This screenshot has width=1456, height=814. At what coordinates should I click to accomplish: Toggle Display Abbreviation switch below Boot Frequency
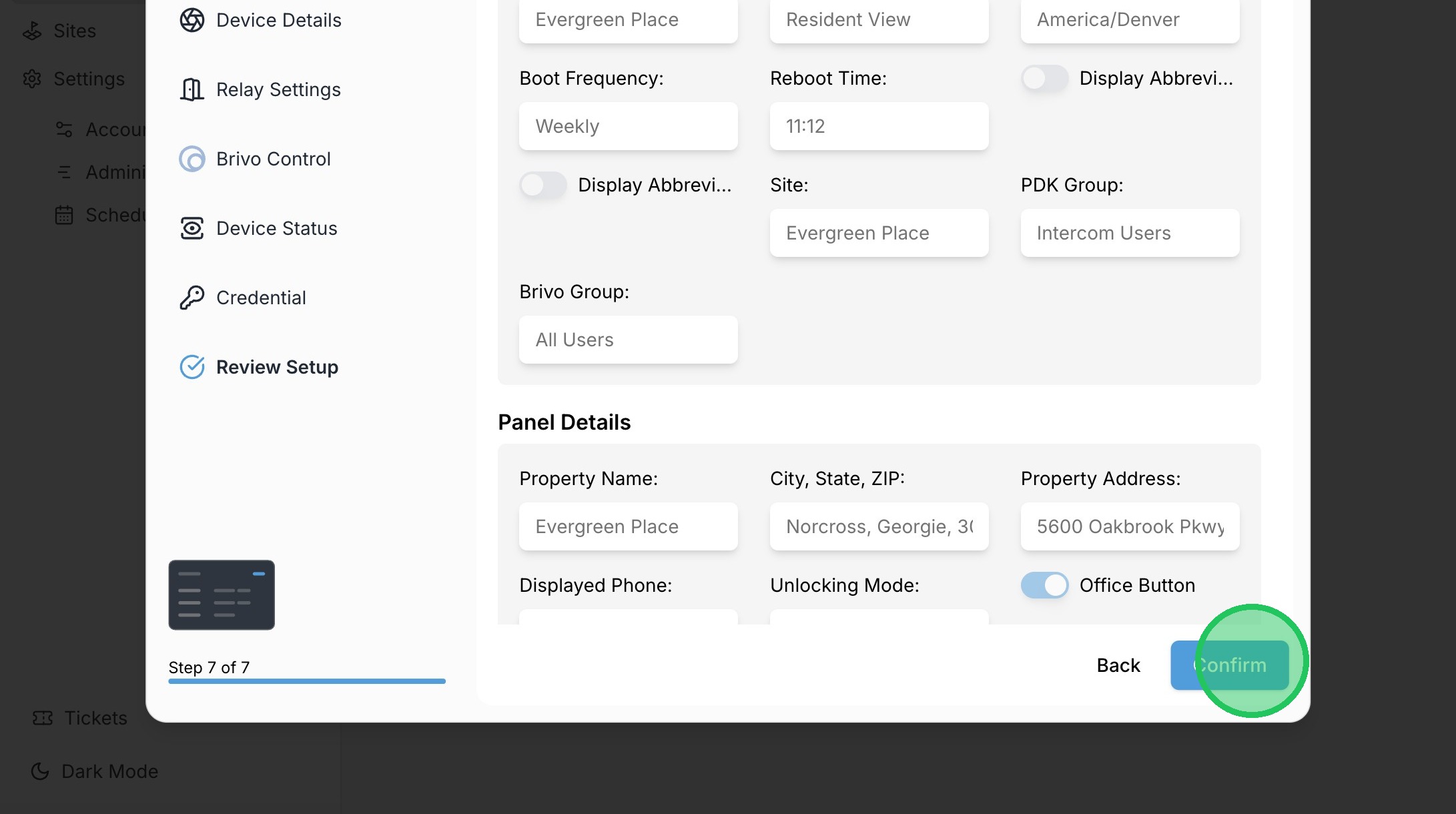coord(543,185)
